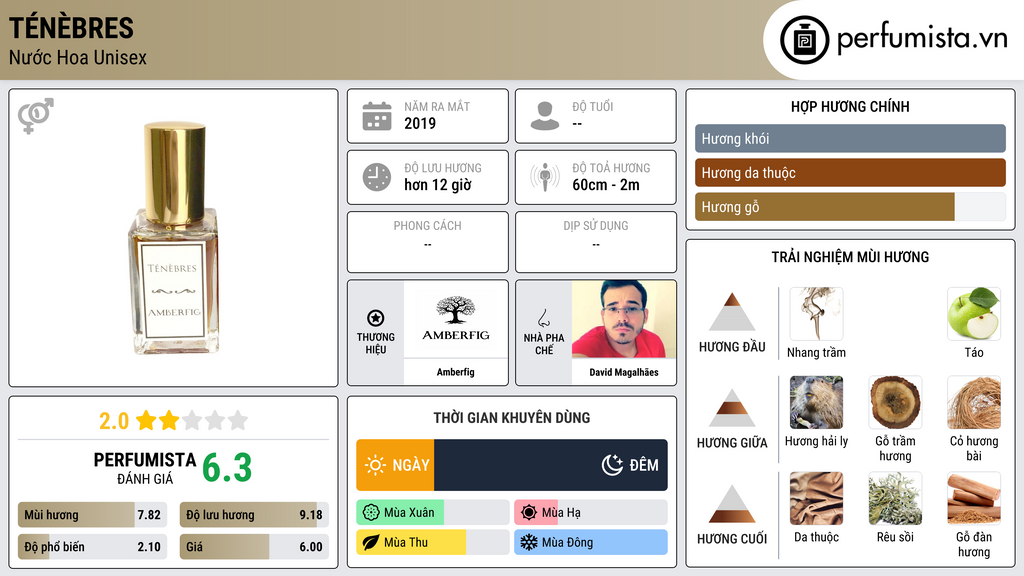Image resolution: width=1024 pixels, height=576 pixels.
Task: Click the Mùa Hạ season bar
Action: [590, 513]
